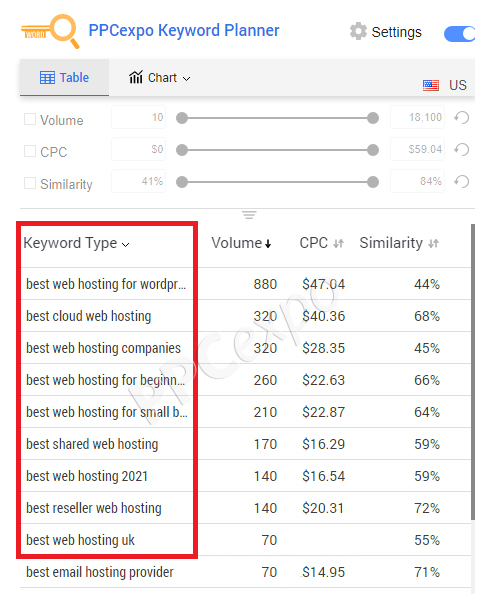Enable the CPC filter checkbox
483x608 pixels.
coord(30,151)
